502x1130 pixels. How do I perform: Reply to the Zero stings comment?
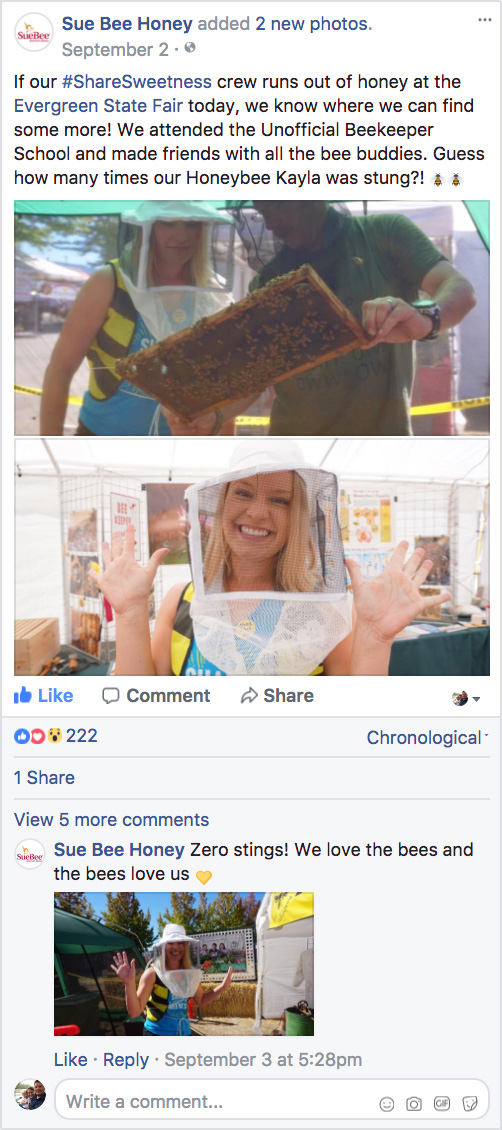(126, 1059)
